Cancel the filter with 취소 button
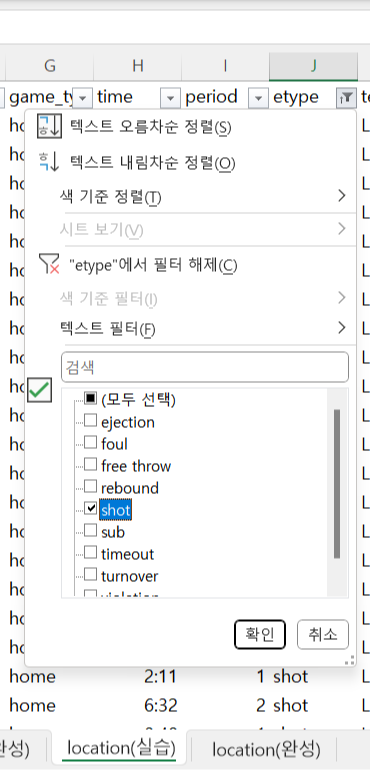Image resolution: width=370 pixels, height=770 pixels. coord(323,634)
